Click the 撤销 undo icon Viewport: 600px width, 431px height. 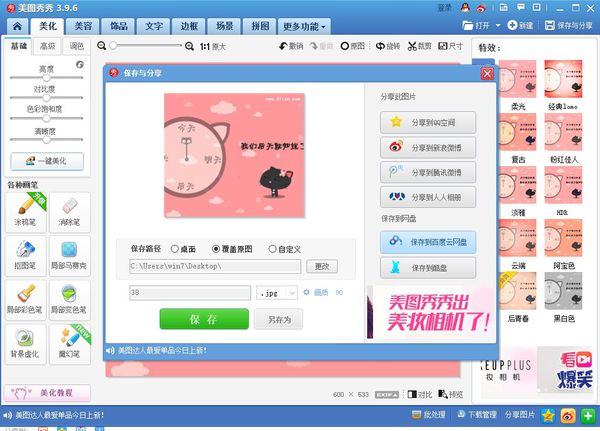pyautogui.click(x=284, y=46)
